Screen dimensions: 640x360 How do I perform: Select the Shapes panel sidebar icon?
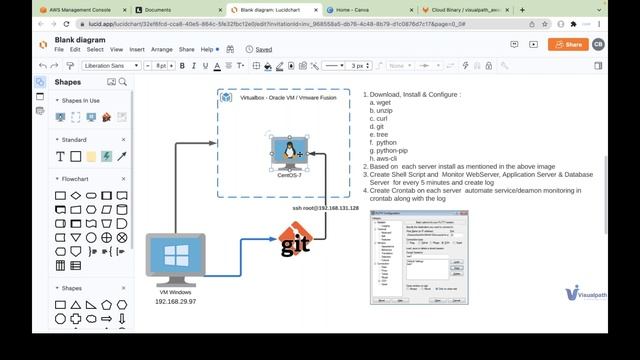coord(40,82)
